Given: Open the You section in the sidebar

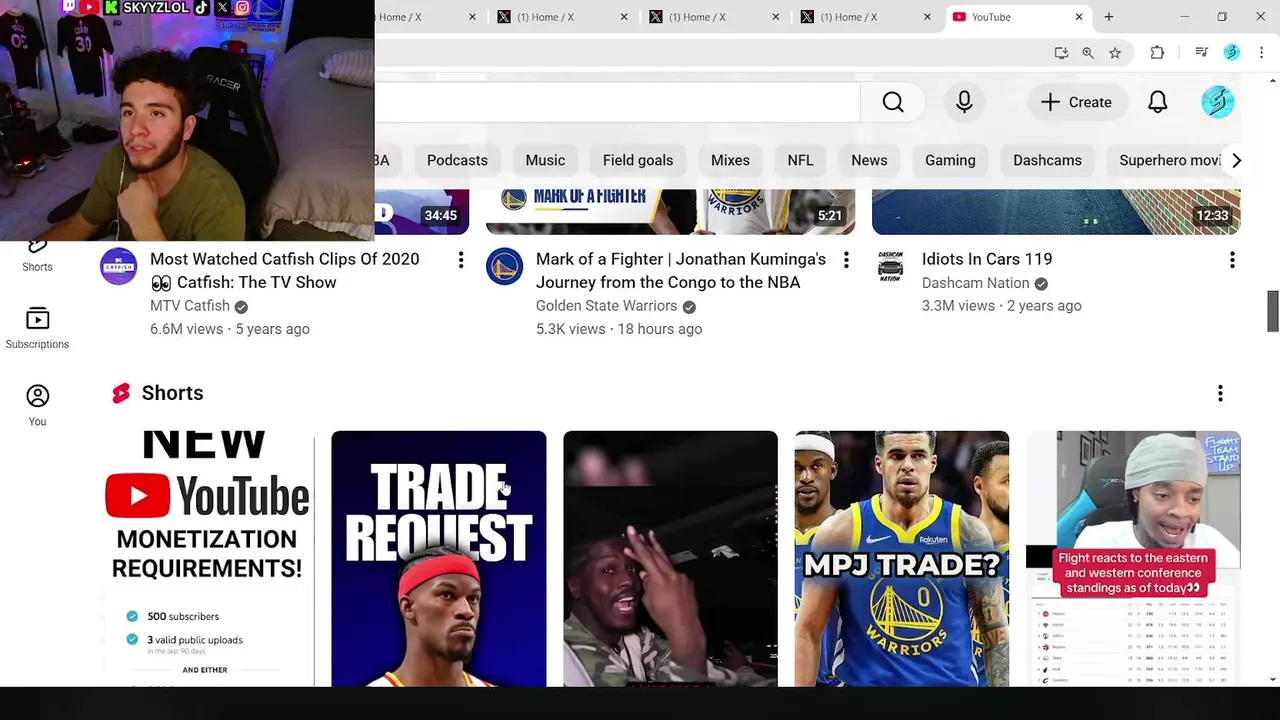Looking at the screenshot, I should tap(37, 406).
